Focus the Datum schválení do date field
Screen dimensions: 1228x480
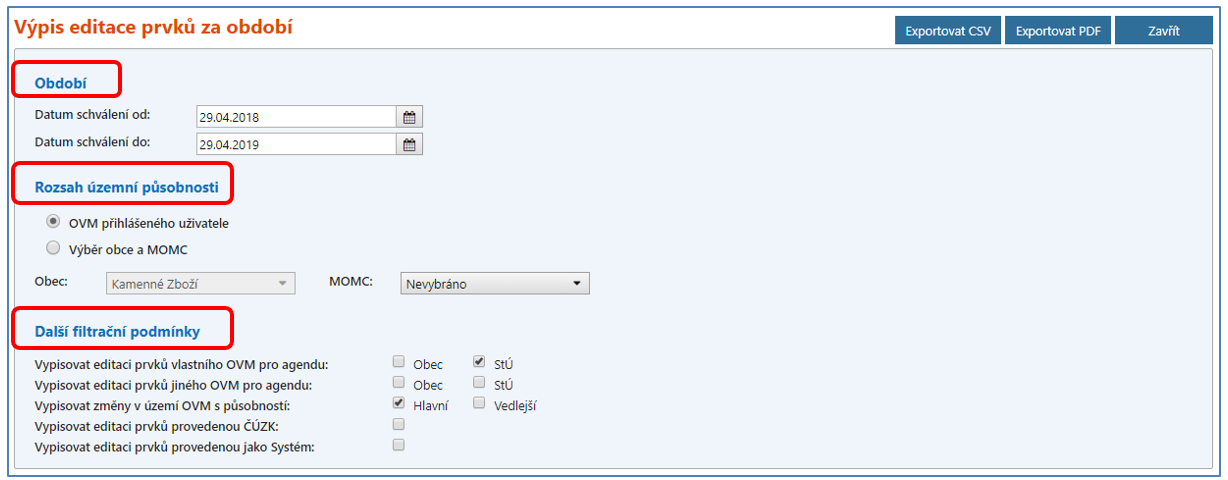click(x=296, y=145)
